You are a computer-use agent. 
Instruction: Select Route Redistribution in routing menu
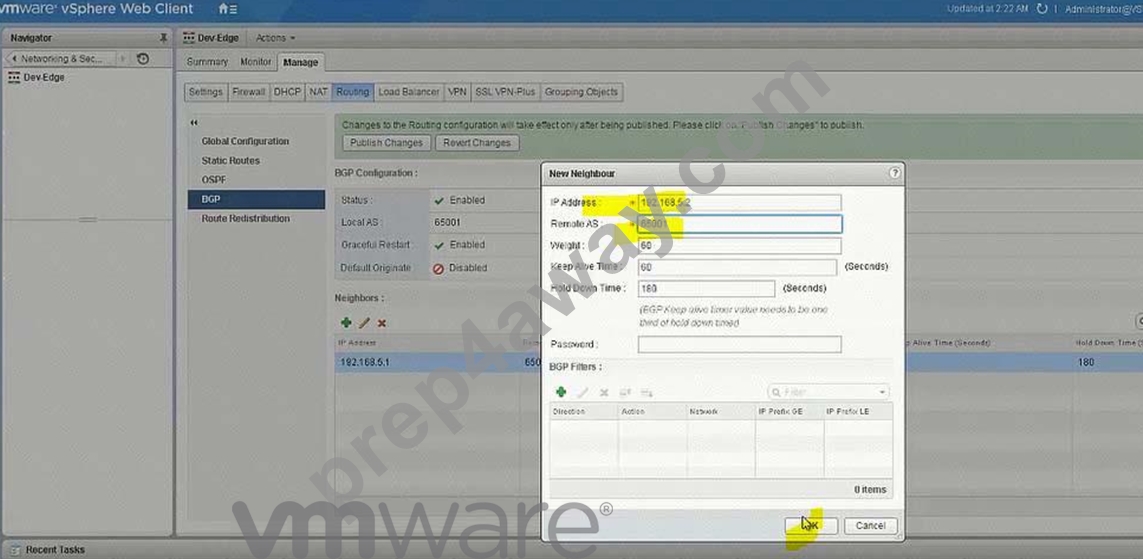246,219
